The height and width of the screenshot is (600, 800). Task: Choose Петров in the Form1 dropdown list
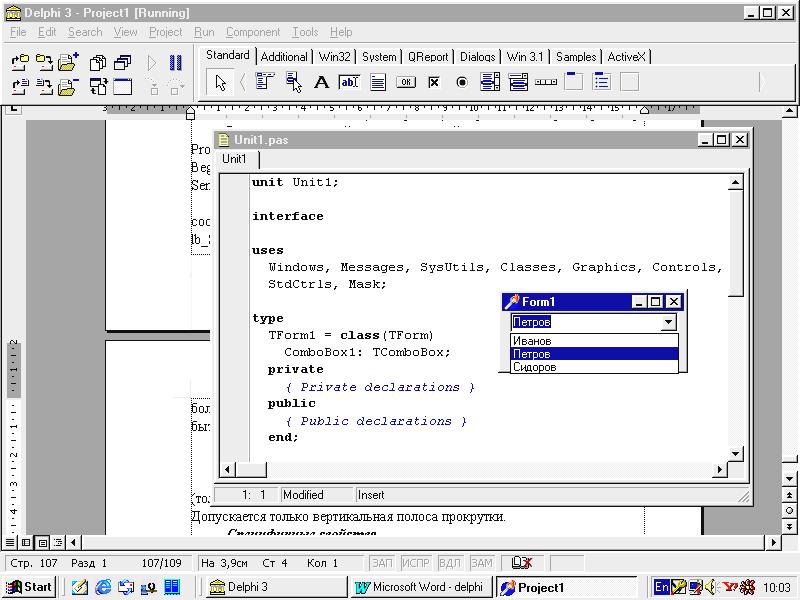pos(594,354)
